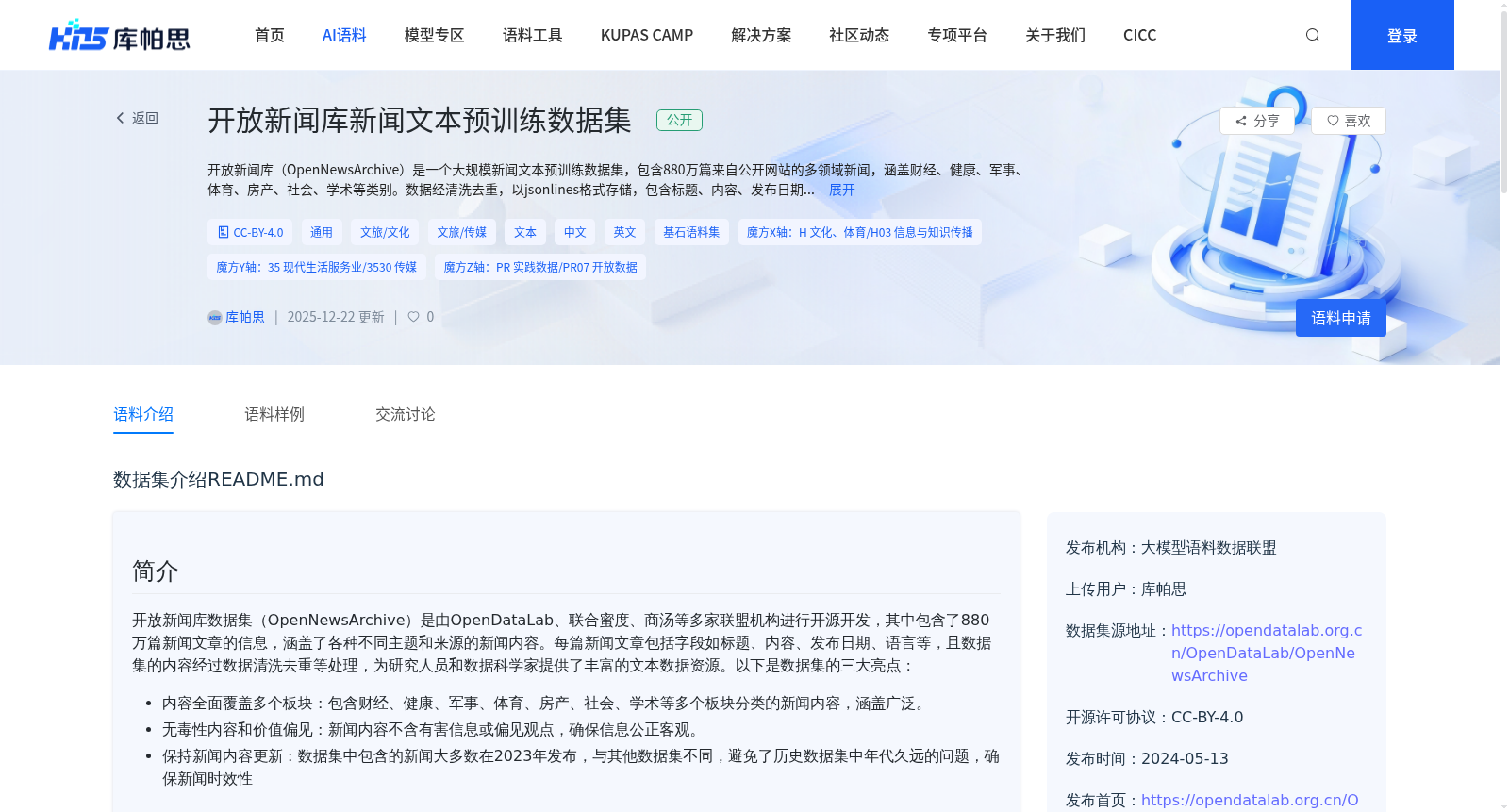The height and width of the screenshot is (812, 1509).
Task: Click the 通用 tag
Action: 322,232
